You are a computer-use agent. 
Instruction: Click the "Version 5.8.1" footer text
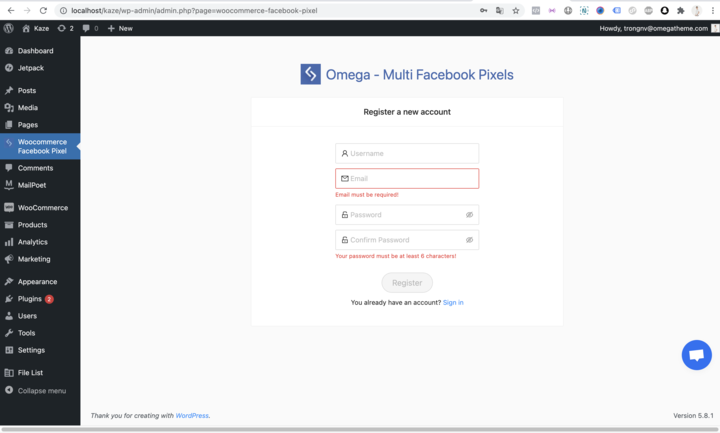coord(693,416)
